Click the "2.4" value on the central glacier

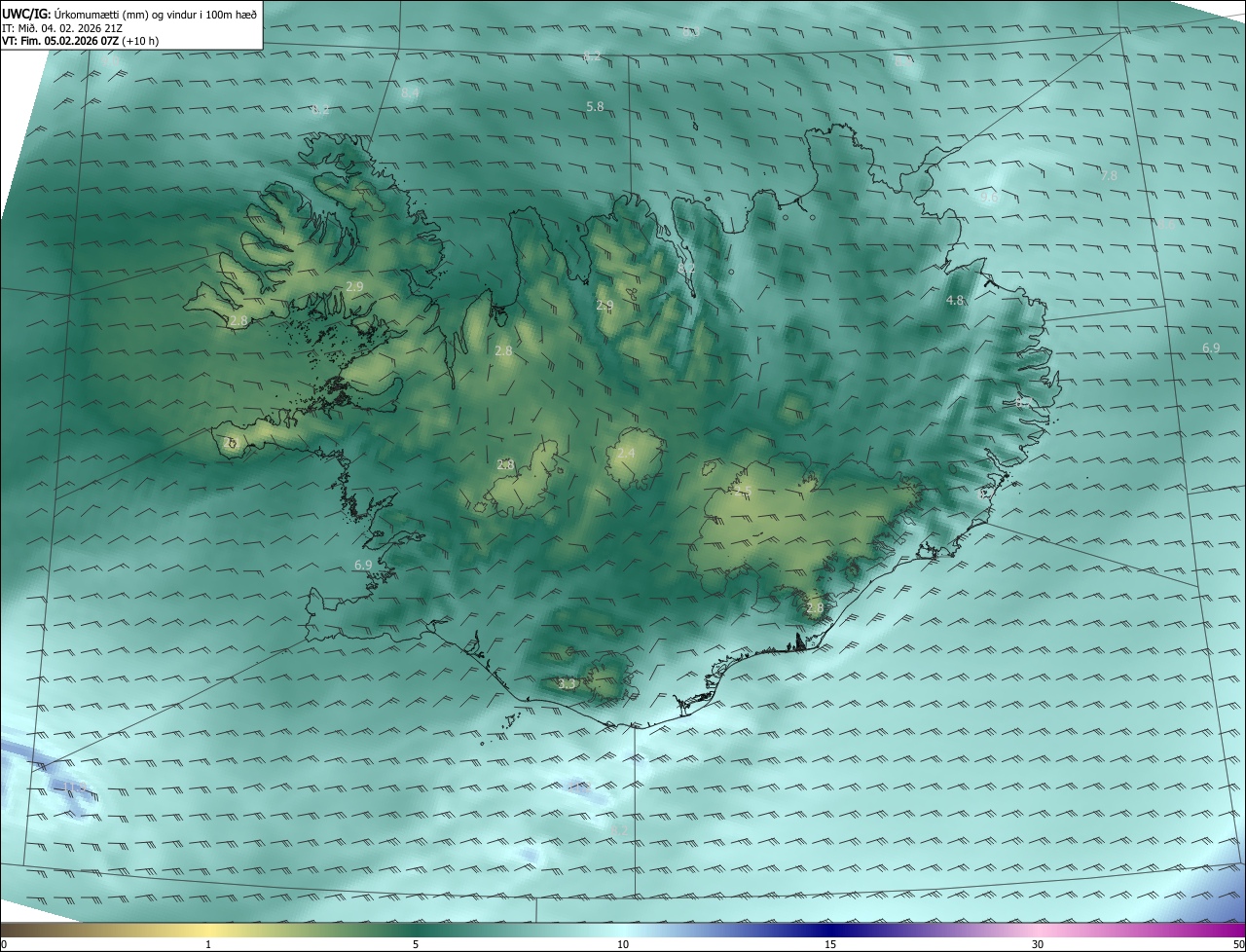(x=626, y=454)
